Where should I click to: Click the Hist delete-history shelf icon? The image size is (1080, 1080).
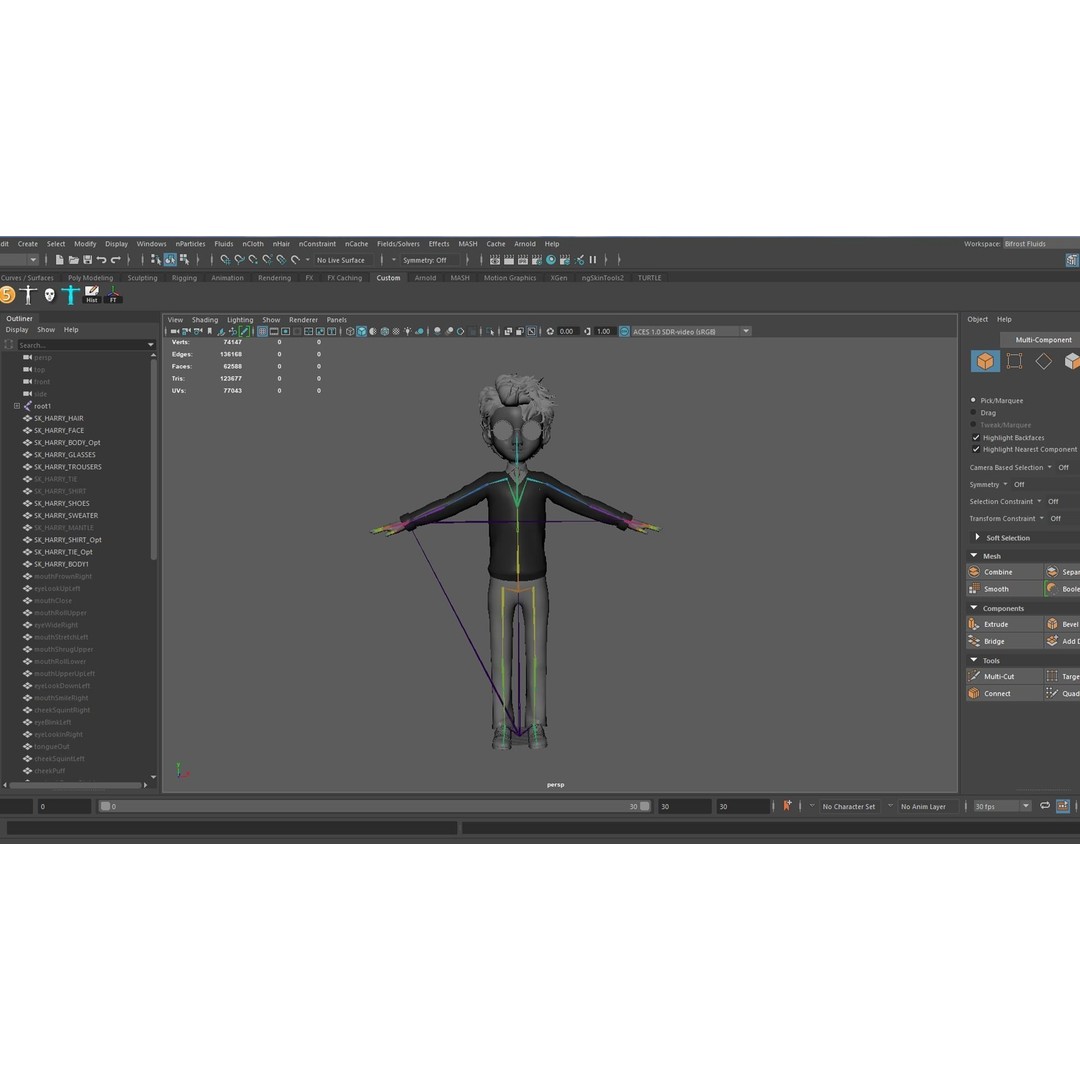(92, 295)
